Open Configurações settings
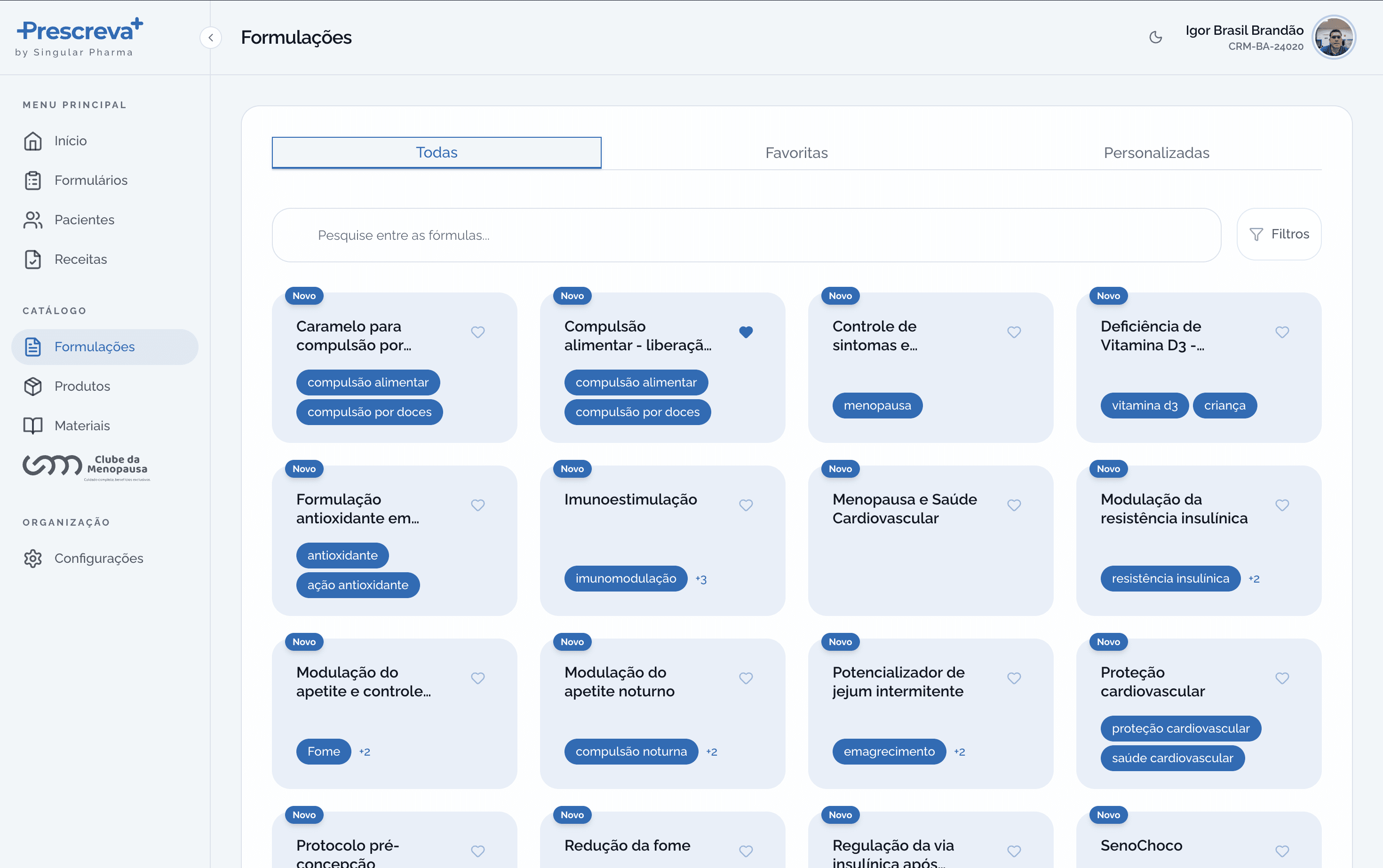Screen dimensions: 1383x868 tap(104, 559)
